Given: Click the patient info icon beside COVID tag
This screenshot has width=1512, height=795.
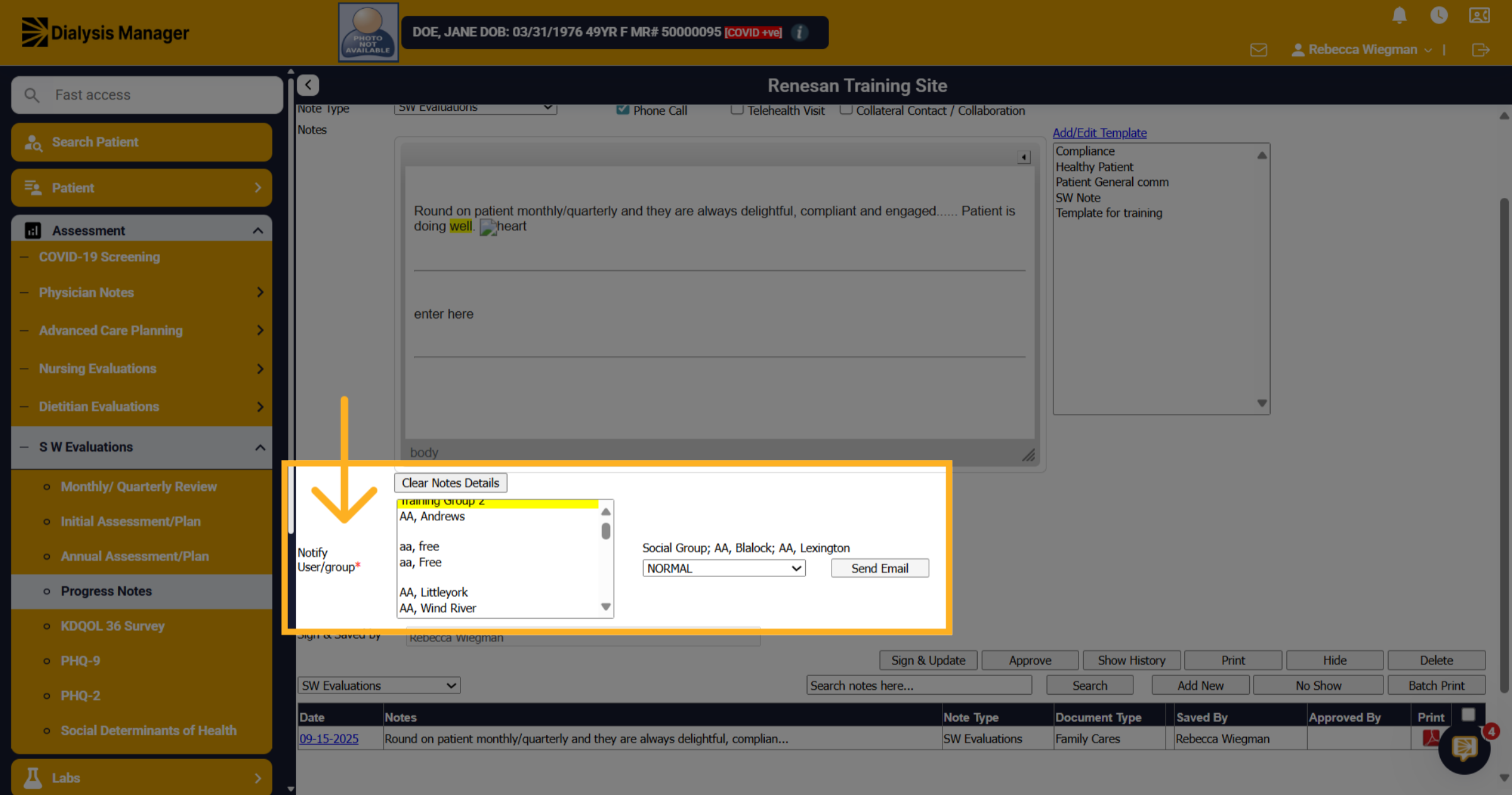Looking at the screenshot, I should coord(799,32).
